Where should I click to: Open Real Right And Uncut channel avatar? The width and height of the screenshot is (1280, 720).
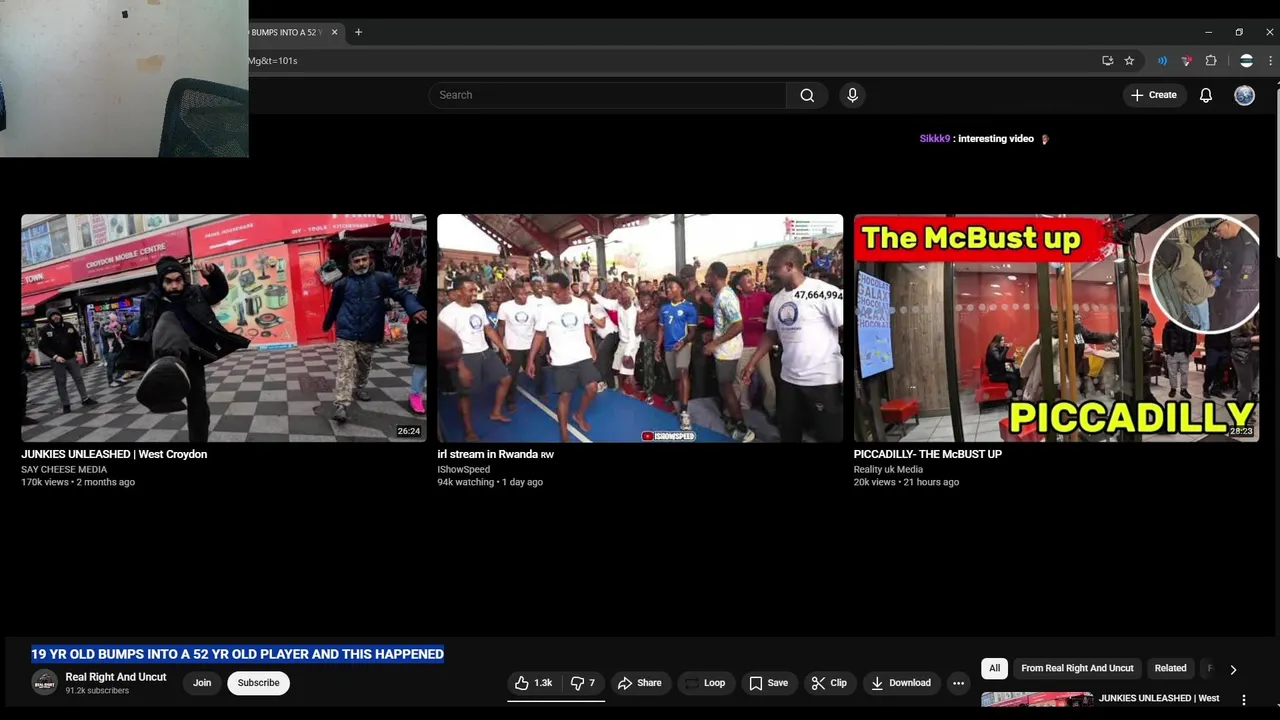(44, 682)
